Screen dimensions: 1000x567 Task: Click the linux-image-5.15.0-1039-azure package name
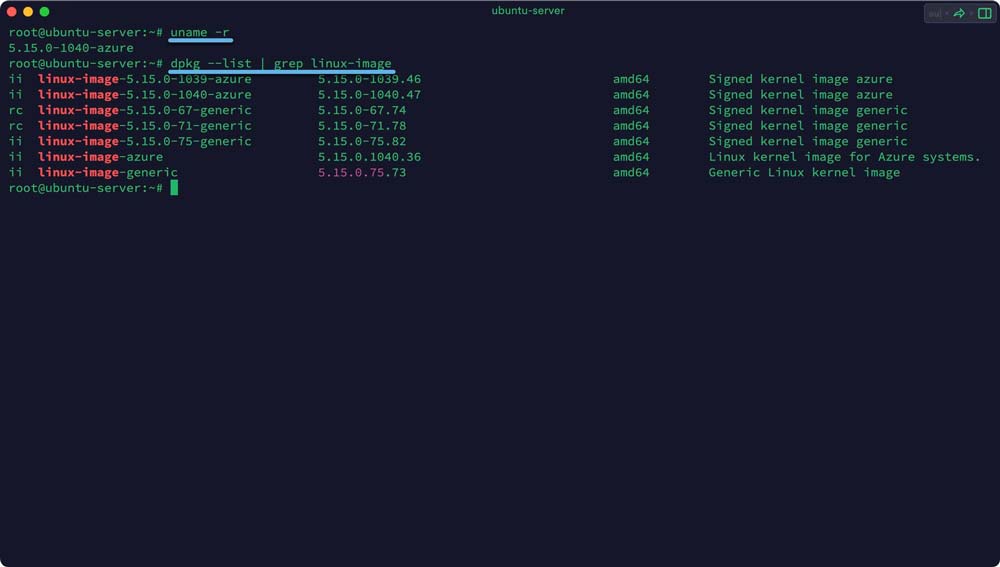pyautogui.click(x=145, y=79)
